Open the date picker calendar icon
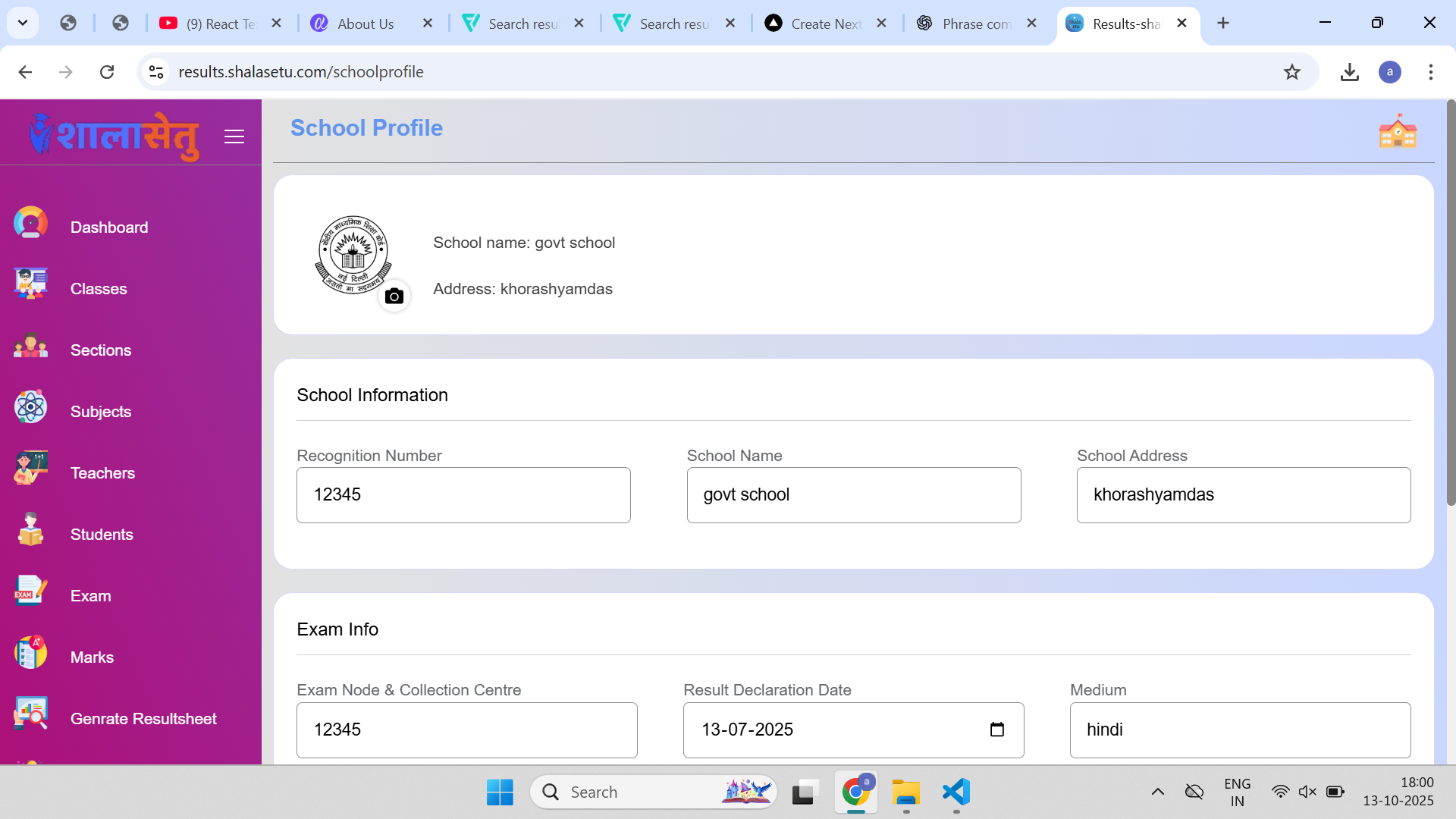Image resolution: width=1456 pixels, height=819 pixels. [996, 730]
